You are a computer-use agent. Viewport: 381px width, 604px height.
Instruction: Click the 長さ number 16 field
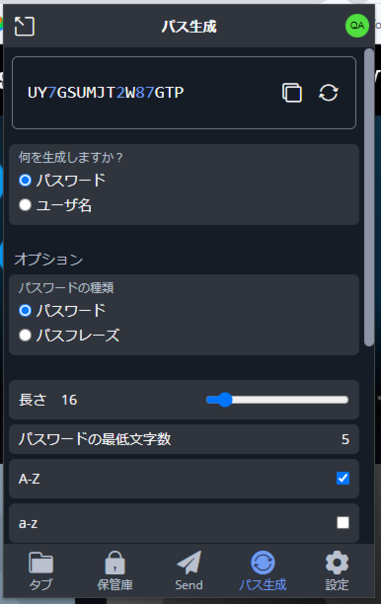[x=69, y=400]
